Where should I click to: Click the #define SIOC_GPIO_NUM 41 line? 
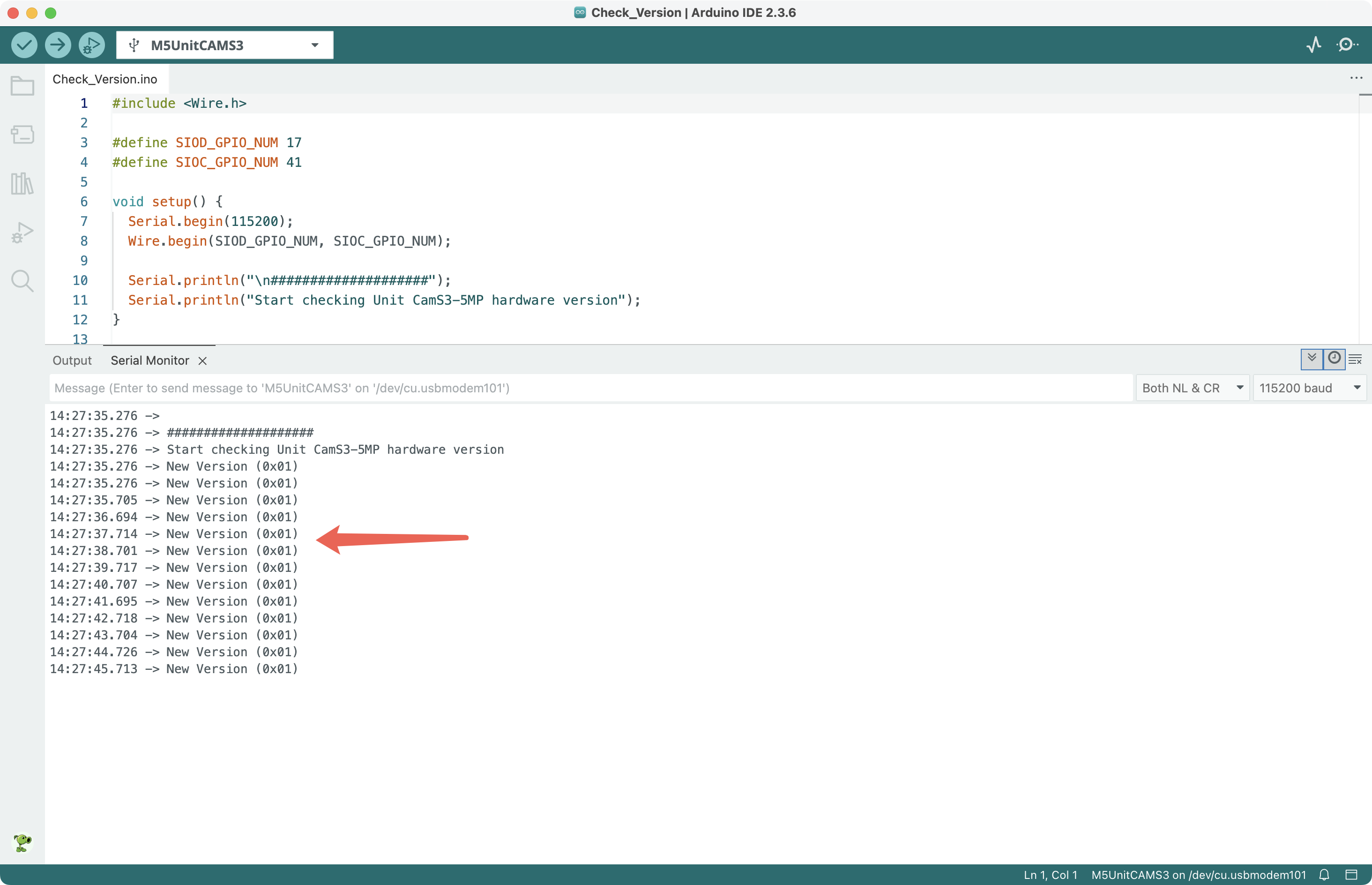click(207, 162)
